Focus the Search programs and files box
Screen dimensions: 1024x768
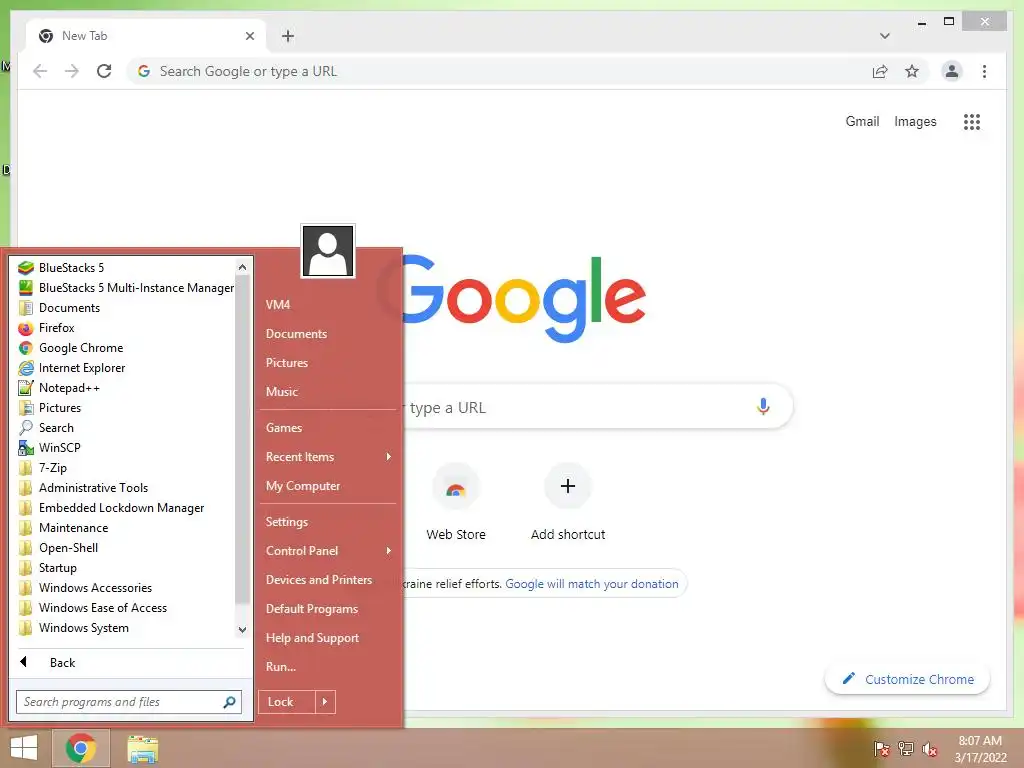point(129,702)
